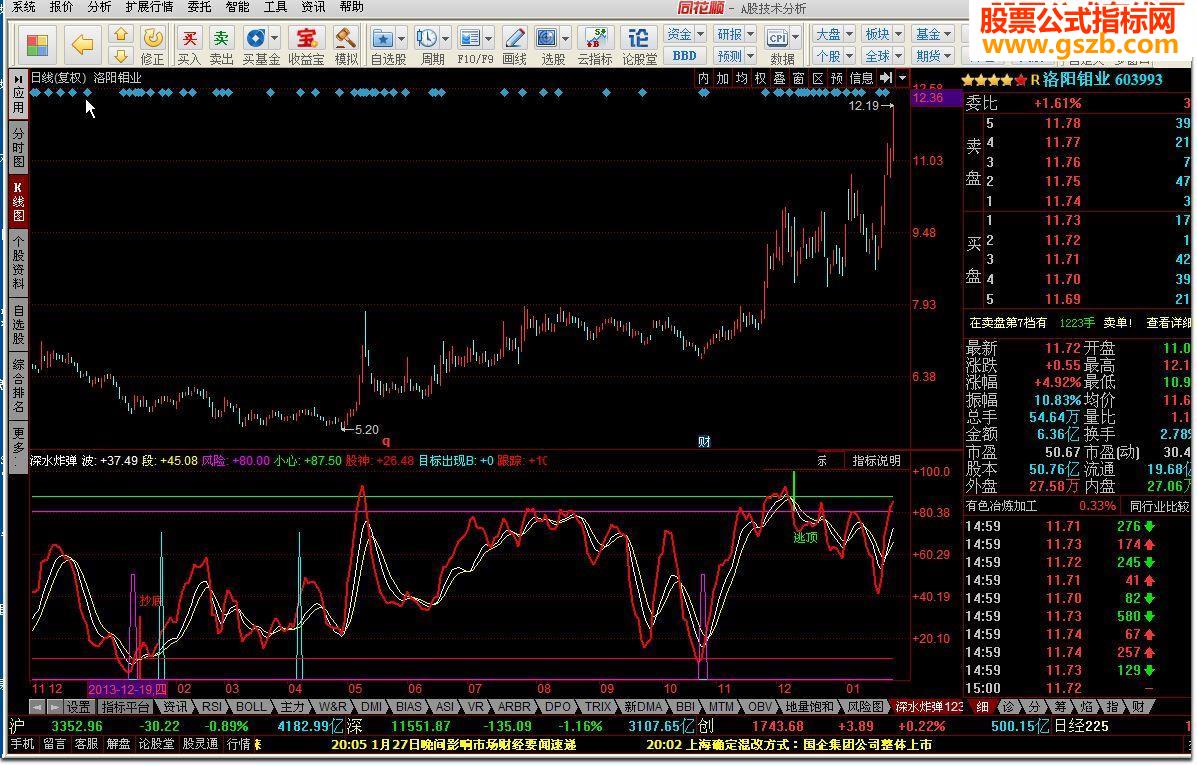
Task: Open the 智能 menu
Action: [x=237, y=7]
